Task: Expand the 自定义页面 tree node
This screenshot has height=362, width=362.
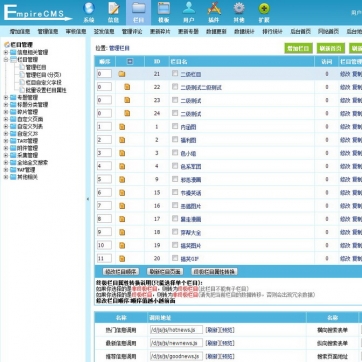Action: click(x=6, y=119)
